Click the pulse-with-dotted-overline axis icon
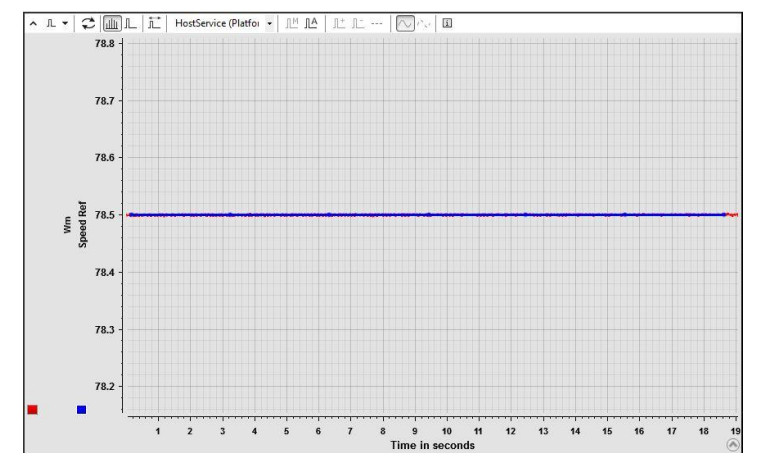773x460 pixels. click(x=153, y=20)
